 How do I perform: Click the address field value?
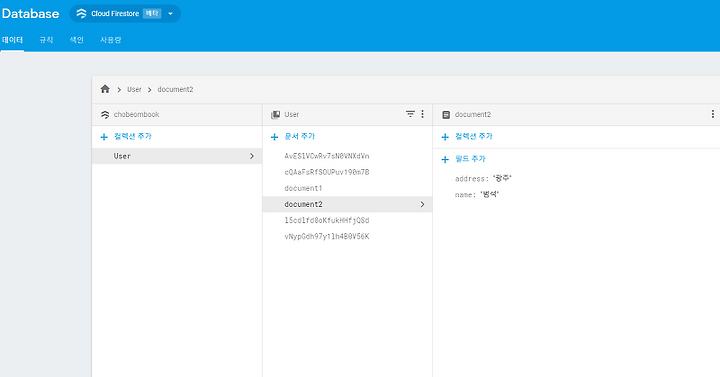click(502, 178)
